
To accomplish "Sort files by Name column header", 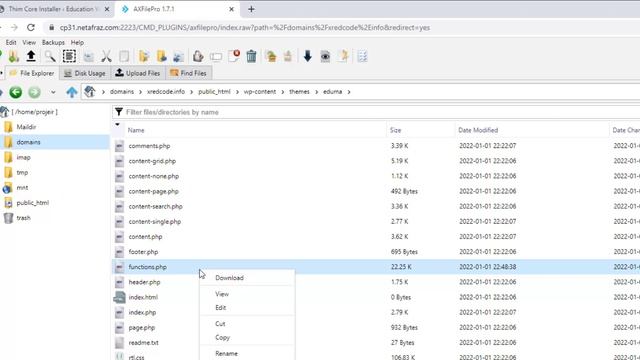I will [x=136, y=130].
